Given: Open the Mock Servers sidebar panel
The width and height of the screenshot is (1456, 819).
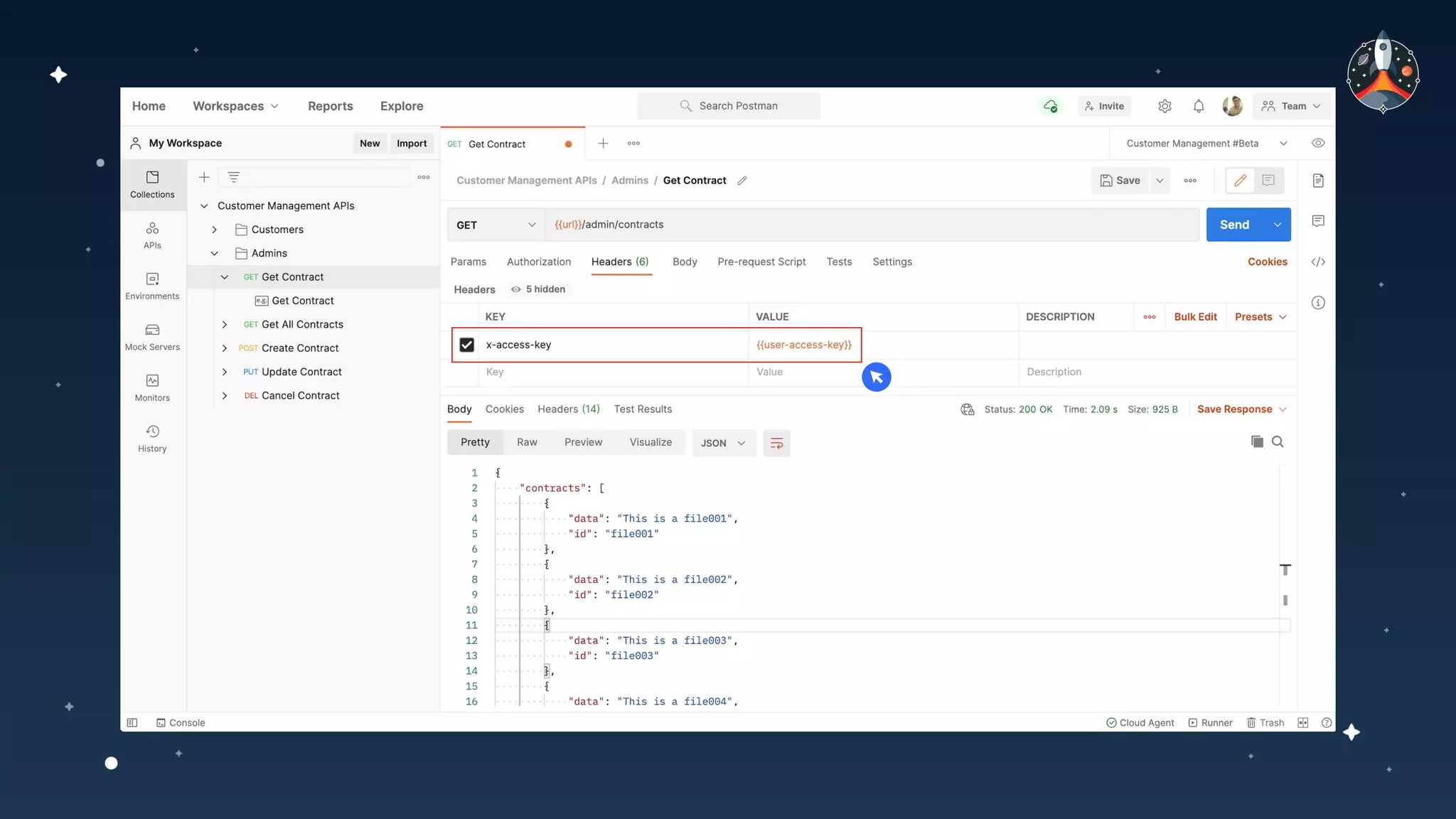Looking at the screenshot, I should [152, 337].
